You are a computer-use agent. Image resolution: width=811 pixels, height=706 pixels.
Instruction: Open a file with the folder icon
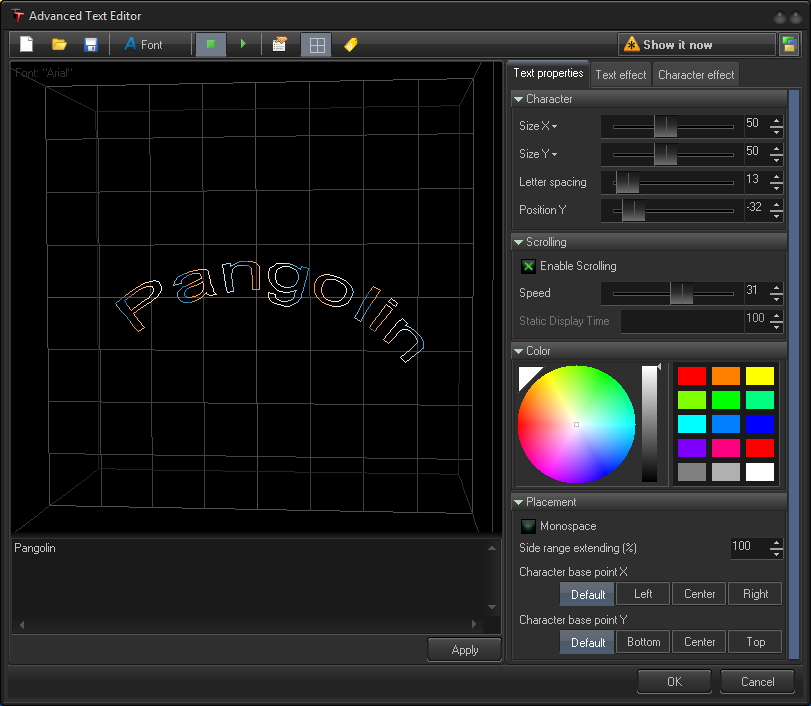59,44
